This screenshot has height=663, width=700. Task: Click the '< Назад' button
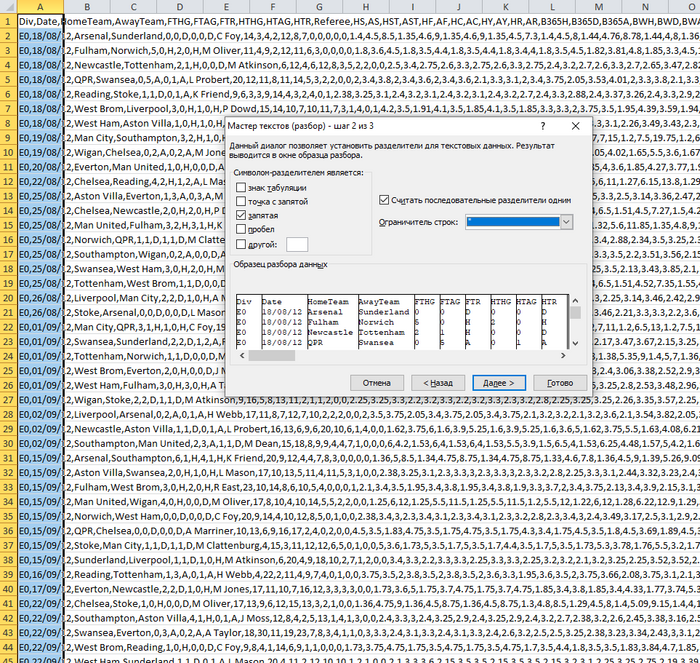(438, 383)
